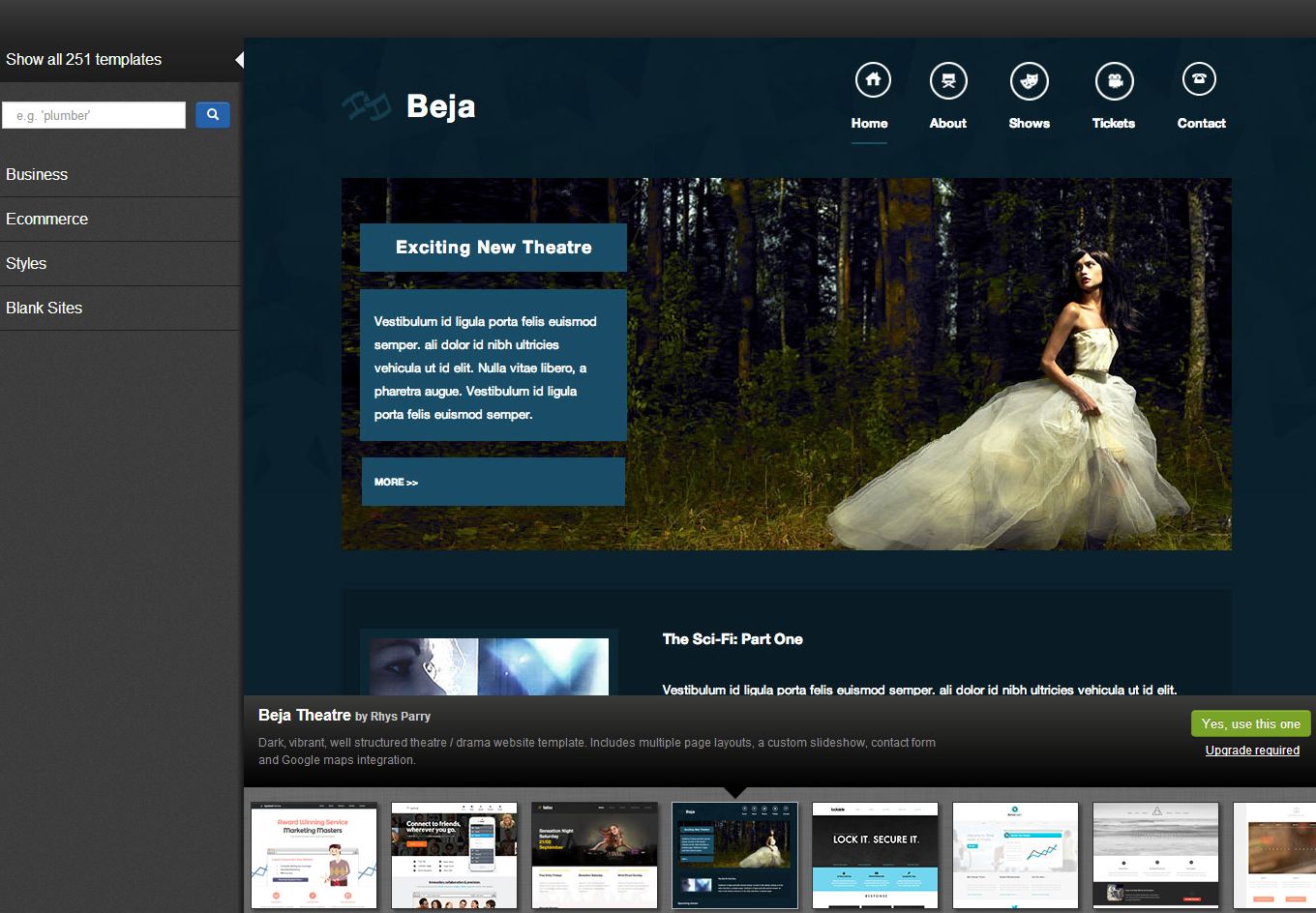
Task: Pick the Sensation Night DJ template thumbnail
Action: pos(594,855)
